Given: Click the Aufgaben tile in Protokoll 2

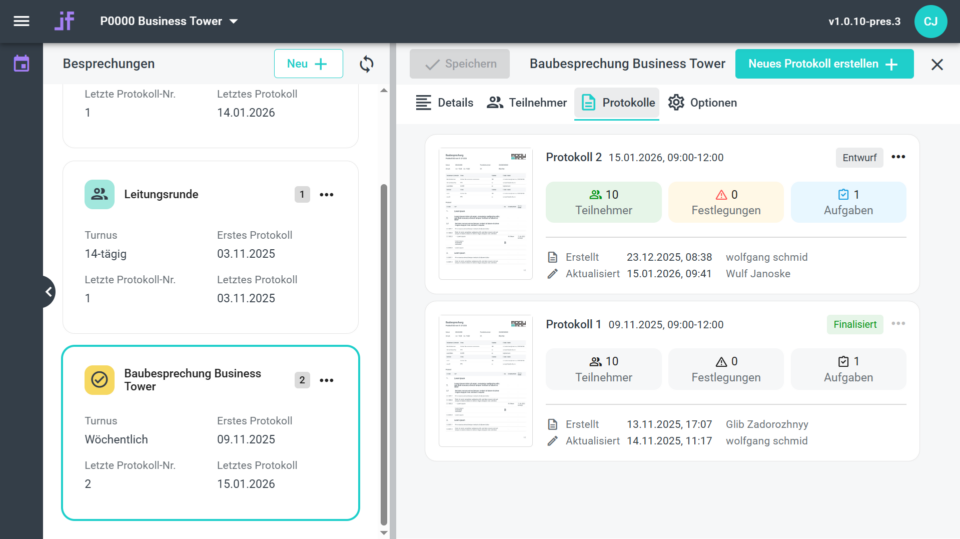Looking at the screenshot, I should click(x=848, y=202).
